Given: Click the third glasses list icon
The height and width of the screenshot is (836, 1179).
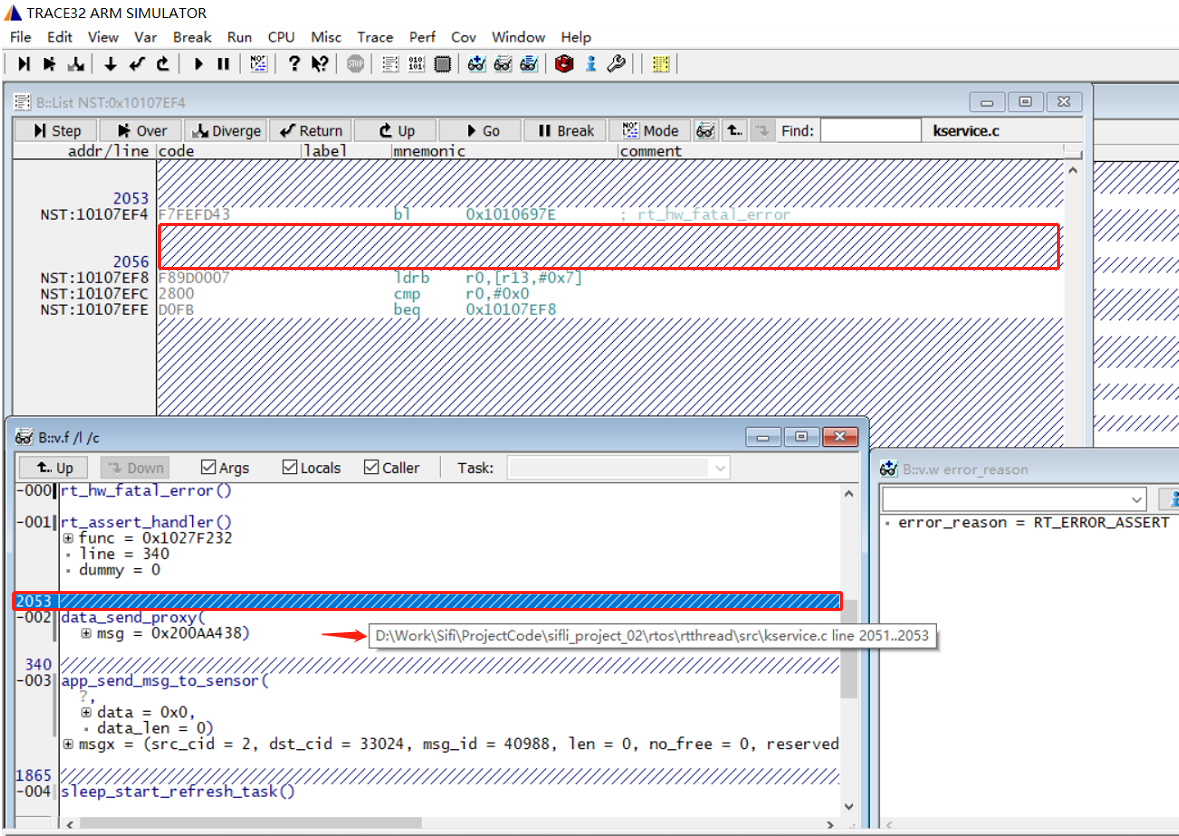Looking at the screenshot, I should pyautogui.click(x=529, y=64).
